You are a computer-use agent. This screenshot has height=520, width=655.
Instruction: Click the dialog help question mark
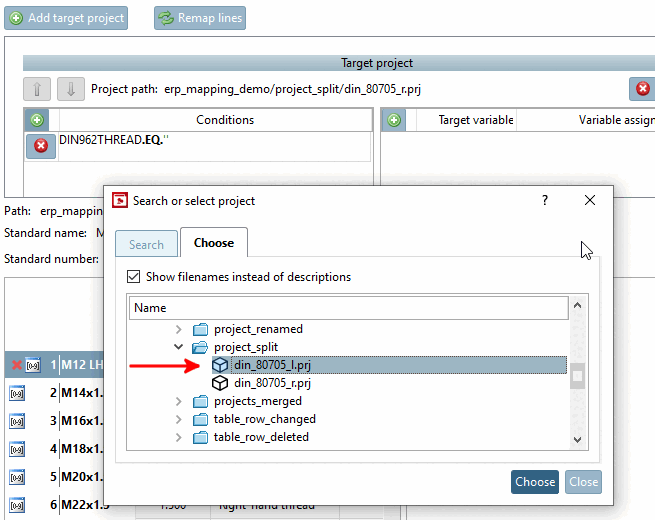(x=545, y=200)
